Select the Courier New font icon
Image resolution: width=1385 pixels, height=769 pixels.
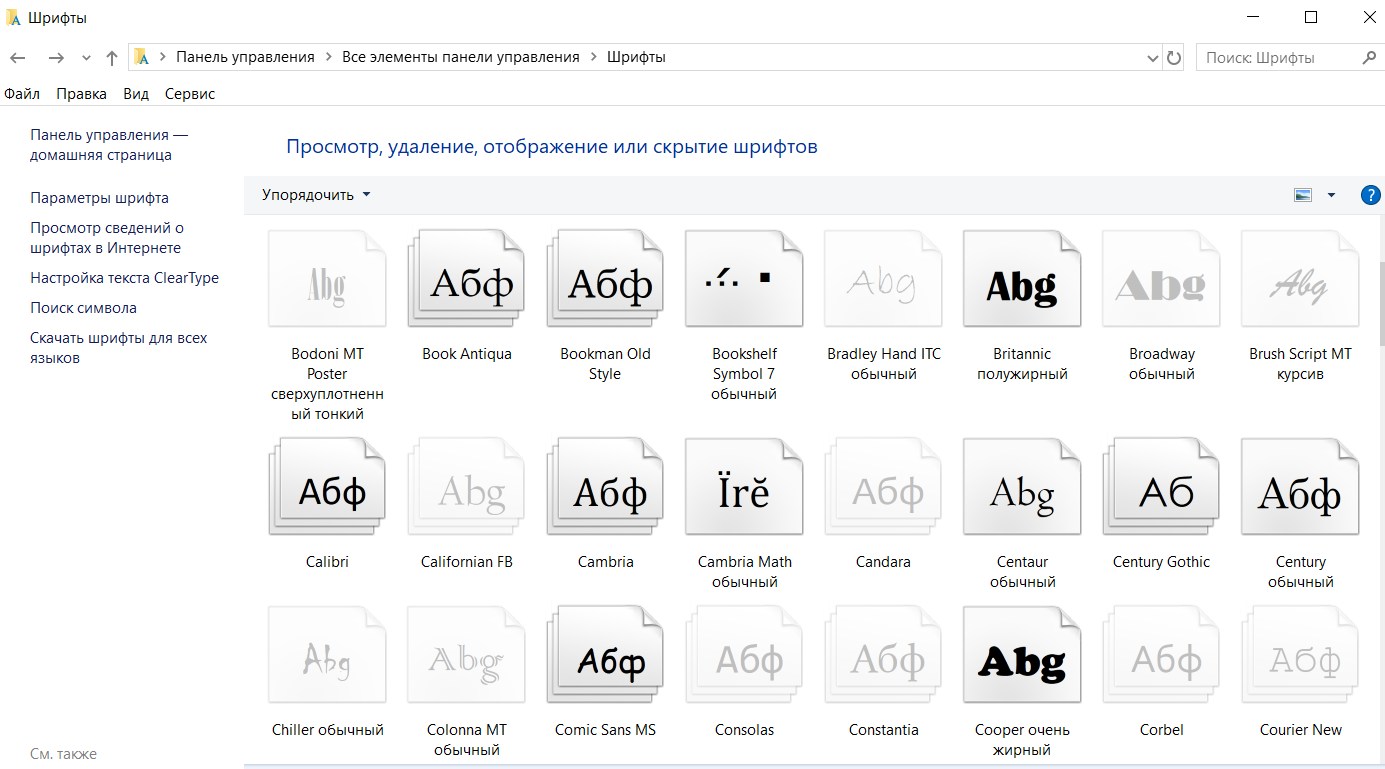[x=1300, y=655]
